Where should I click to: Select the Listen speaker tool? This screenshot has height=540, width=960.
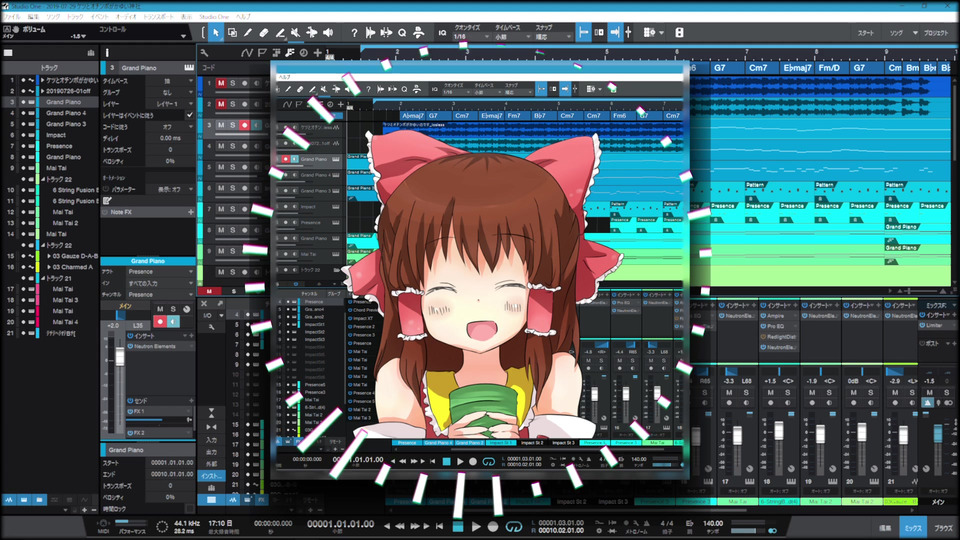point(328,32)
